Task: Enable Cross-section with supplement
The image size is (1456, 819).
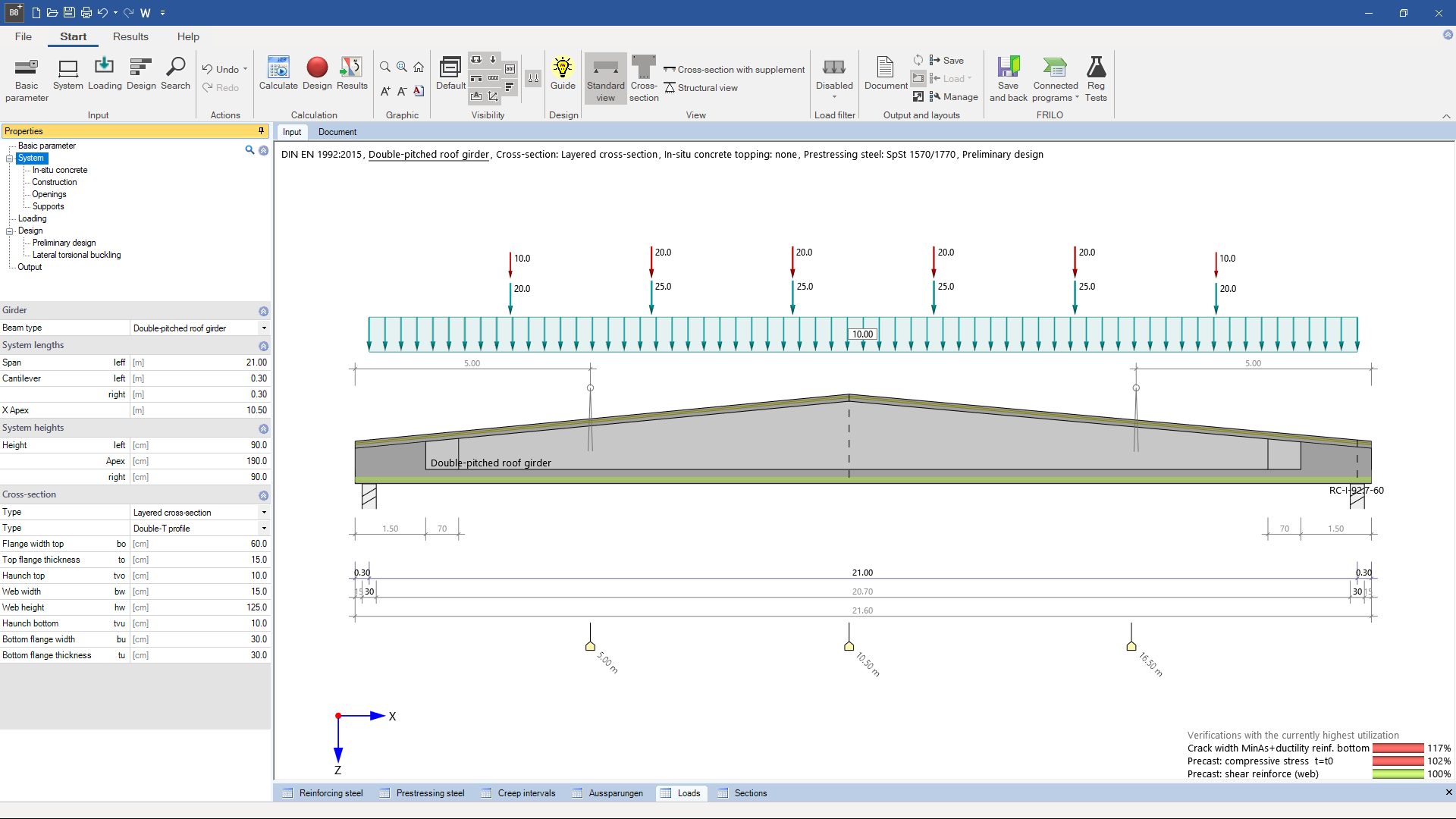Action: pos(733,69)
